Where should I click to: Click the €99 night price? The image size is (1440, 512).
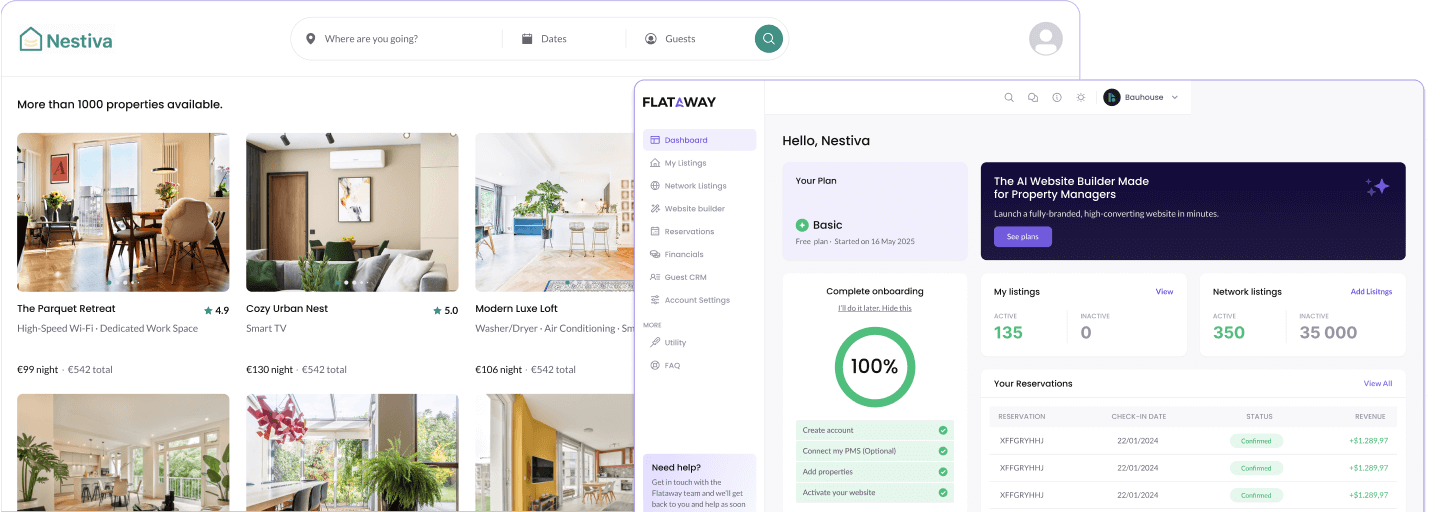tap(38, 370)
